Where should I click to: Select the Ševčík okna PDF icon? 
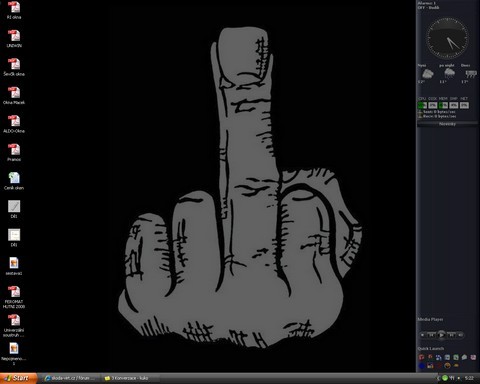coord(14,67)
